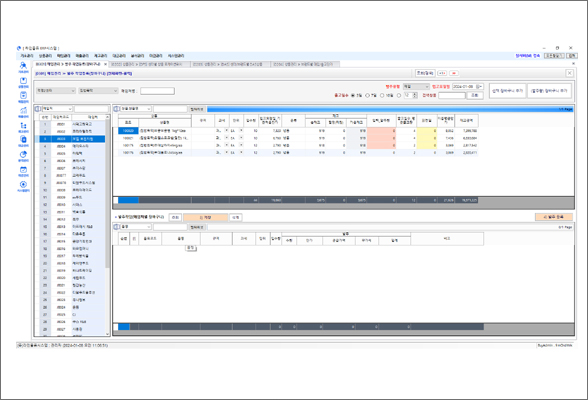Viewport: 588px width, 400px height.
Task: Open the first menu-bar item (기초관리)
Action: (27, 56)
